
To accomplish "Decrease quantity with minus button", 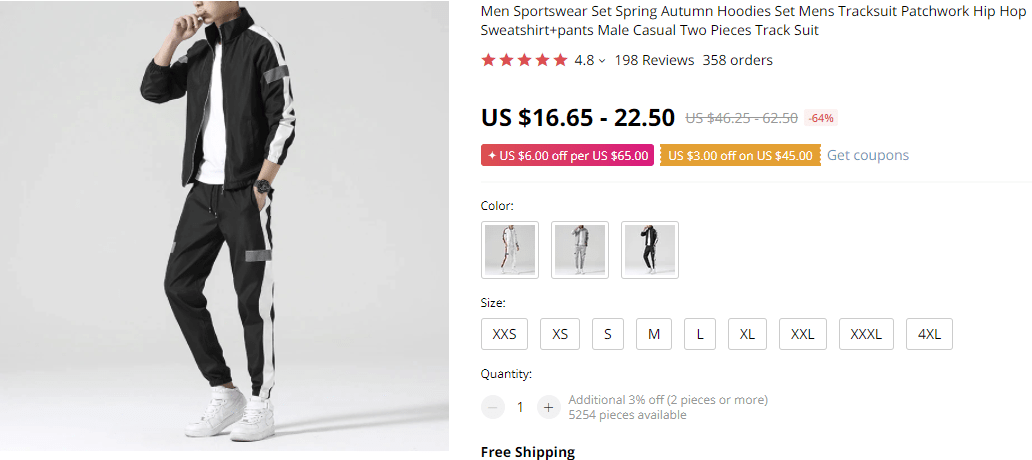I will tap(493, 407).
